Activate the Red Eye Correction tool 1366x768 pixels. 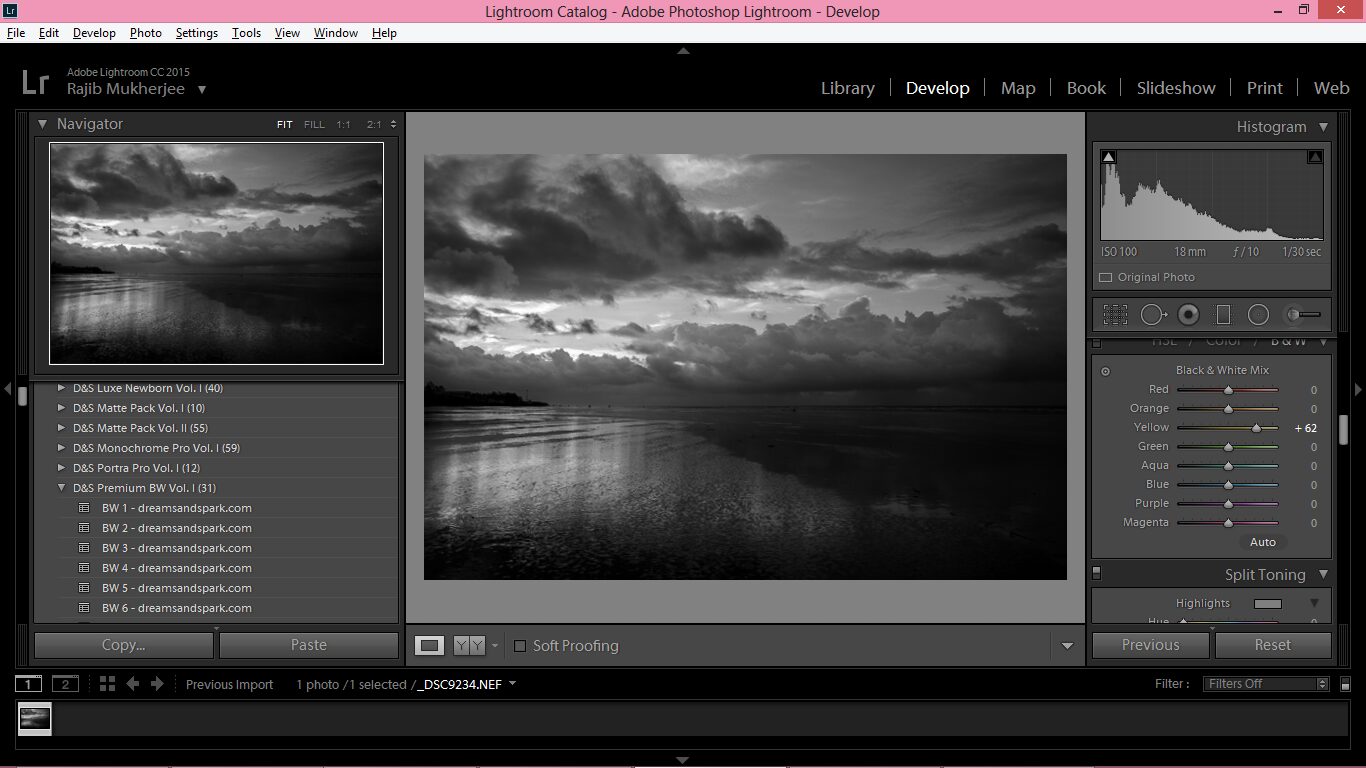(1188, 315)
